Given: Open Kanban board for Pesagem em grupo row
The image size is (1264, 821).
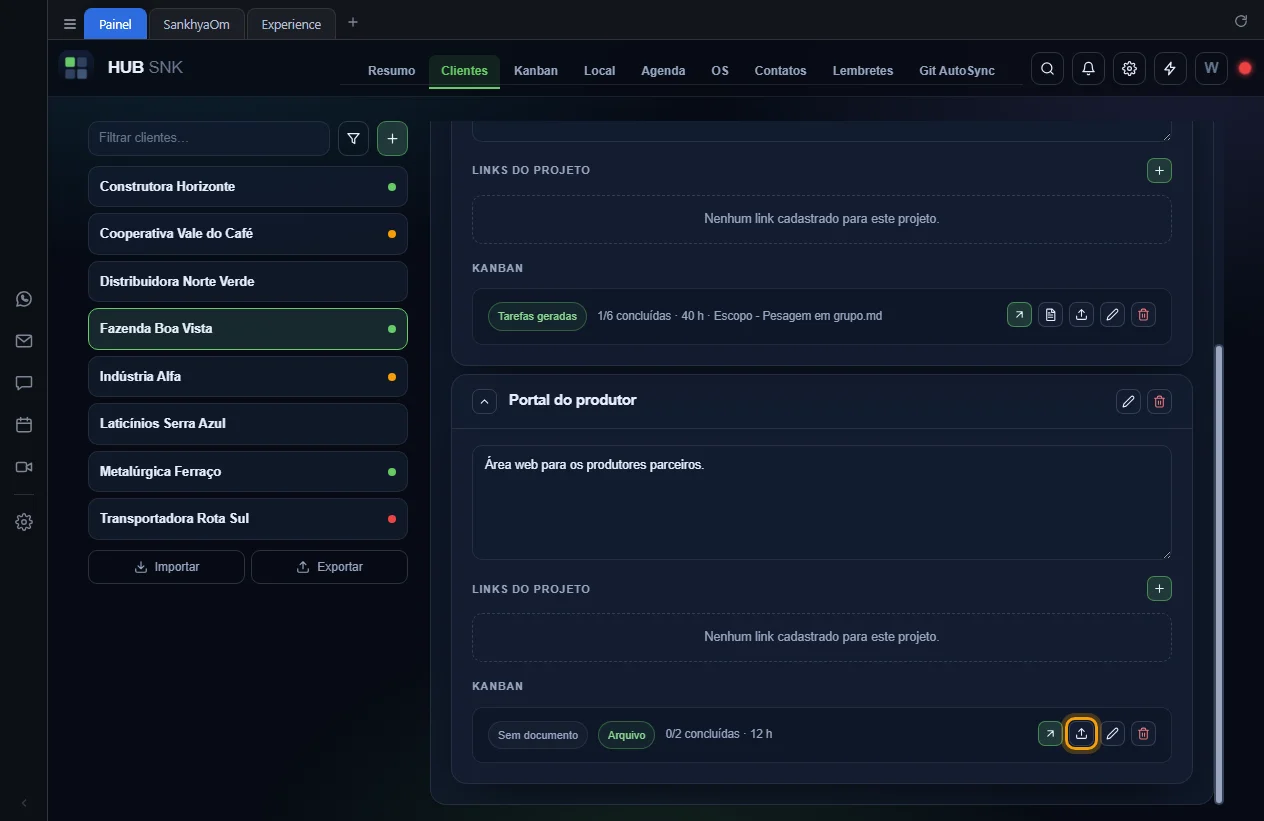Looking at the screenshot, I should 1019,315.
